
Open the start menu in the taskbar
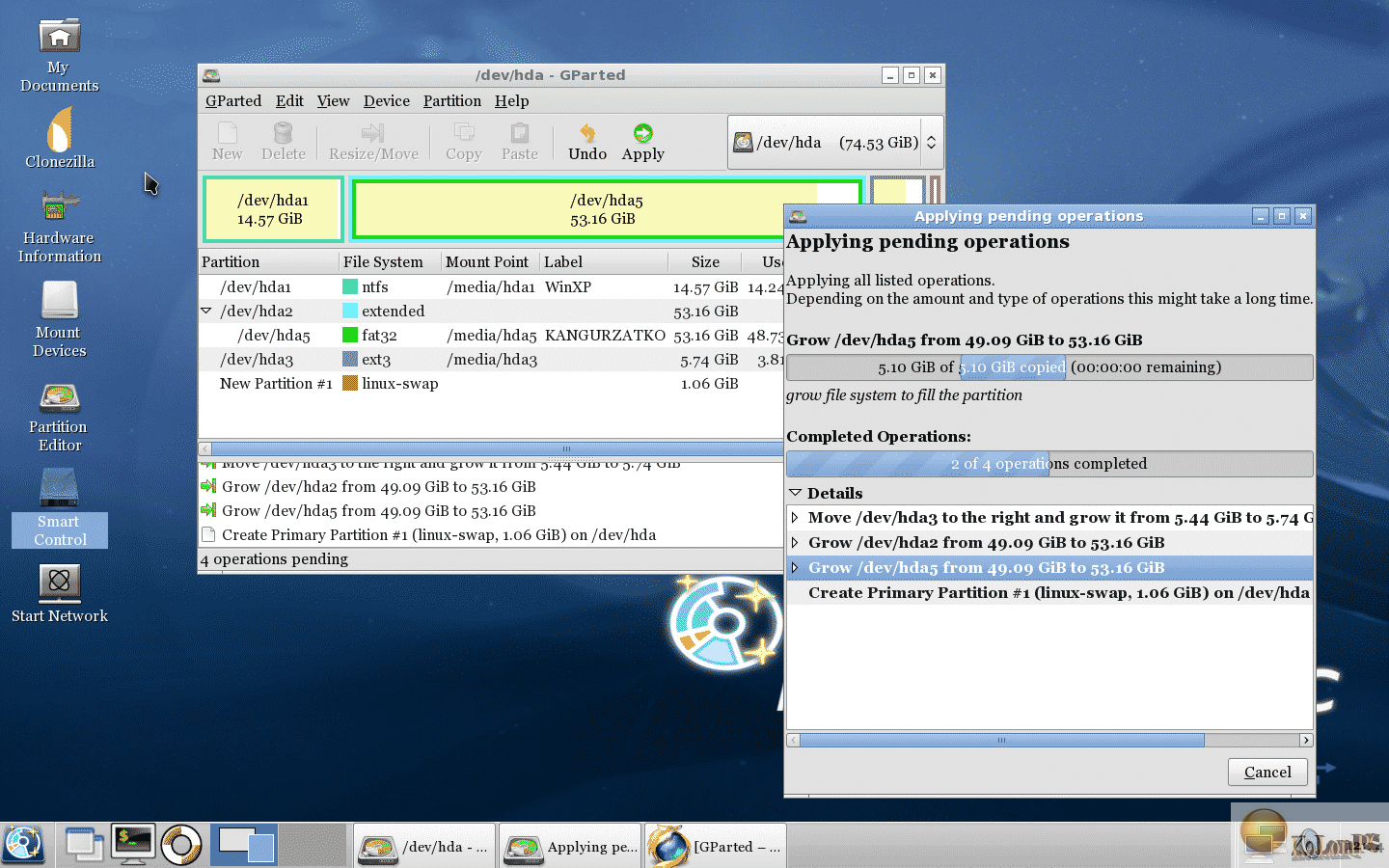23,845
